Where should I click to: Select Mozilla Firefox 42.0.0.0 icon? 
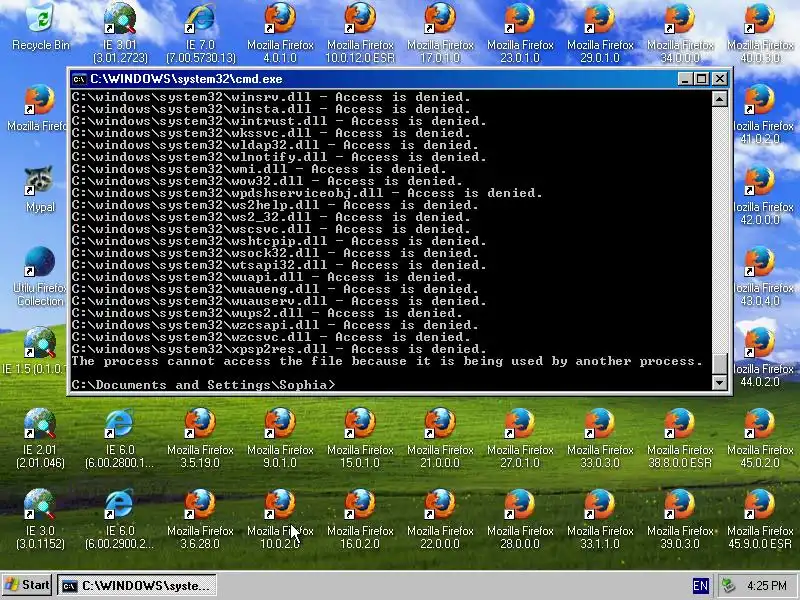(x=760, y=195)
